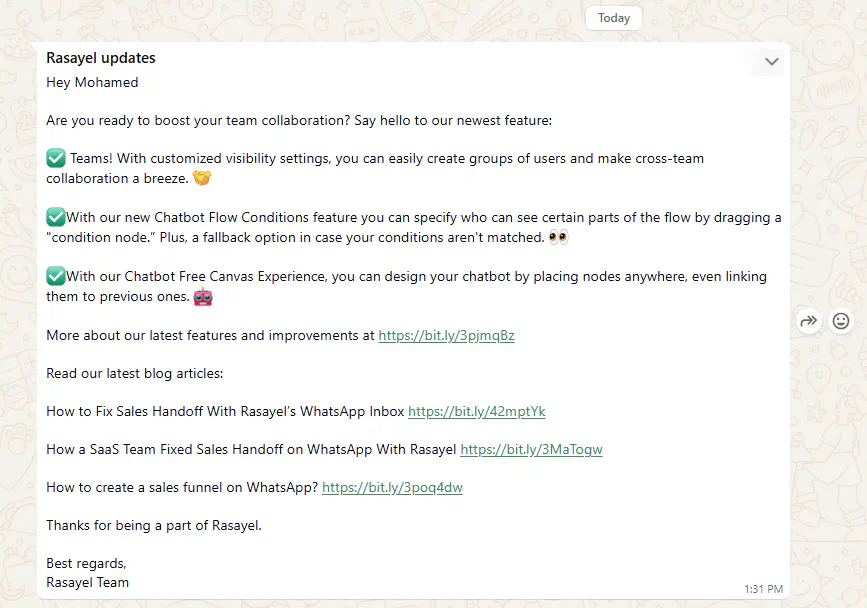867x608 pixels.
Task: Click the Best regards, line
Action: point(86,563)
